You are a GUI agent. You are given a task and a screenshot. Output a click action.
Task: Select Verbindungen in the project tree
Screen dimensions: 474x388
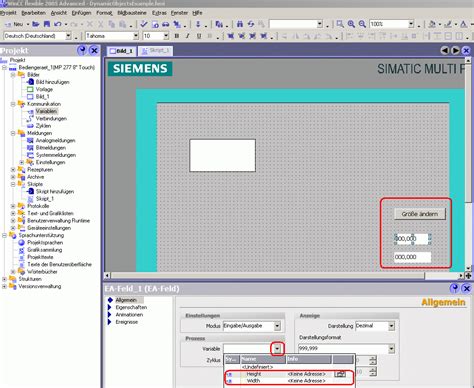tap(51, 119)
